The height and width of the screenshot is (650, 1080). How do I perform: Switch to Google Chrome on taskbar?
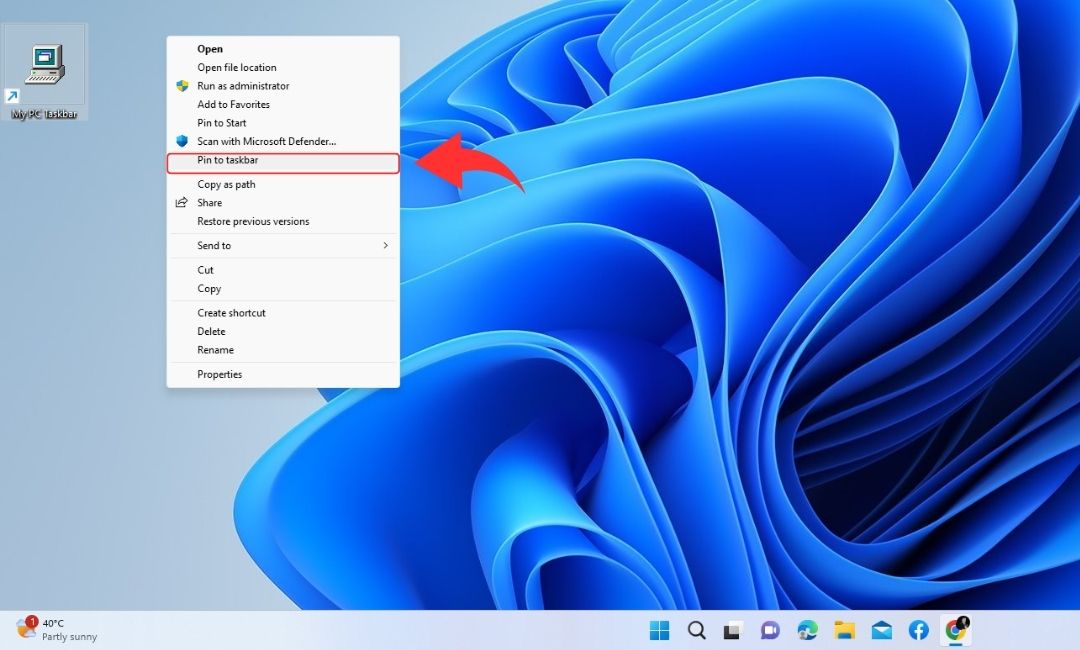click(x=956, y=629)
